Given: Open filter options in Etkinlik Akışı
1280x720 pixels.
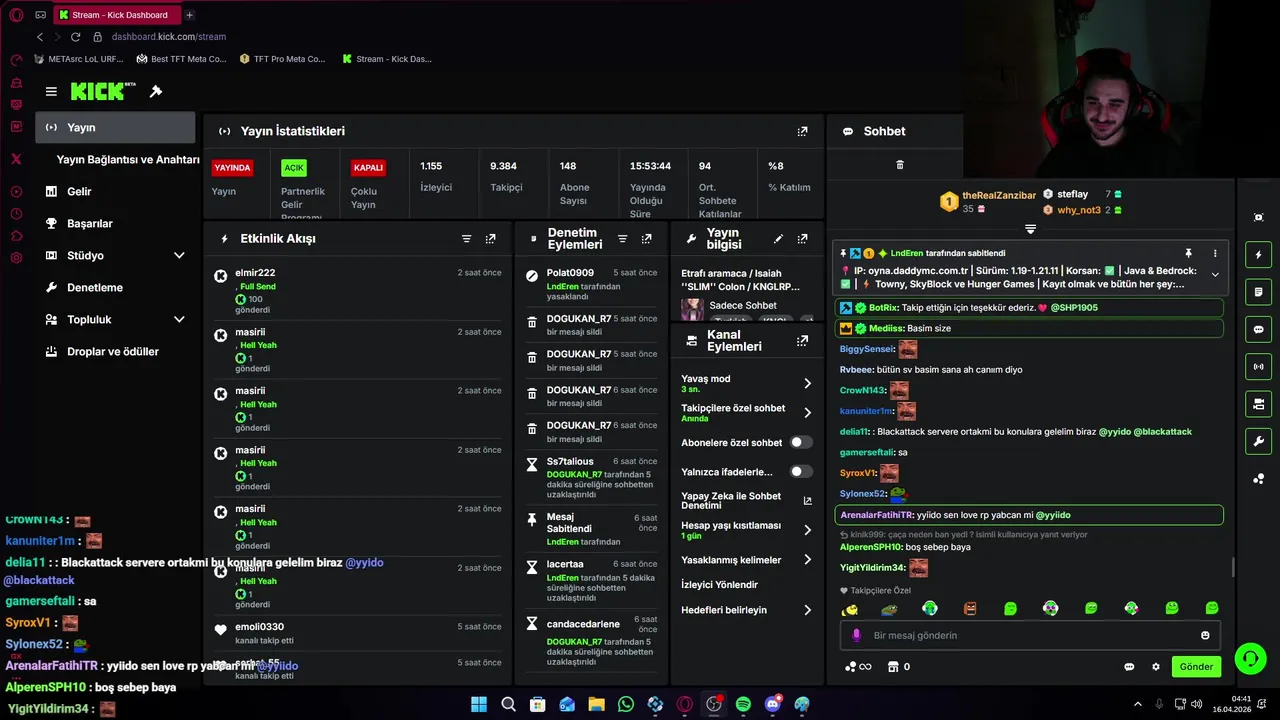Looking at the screenshot, I should pos(466,239).
